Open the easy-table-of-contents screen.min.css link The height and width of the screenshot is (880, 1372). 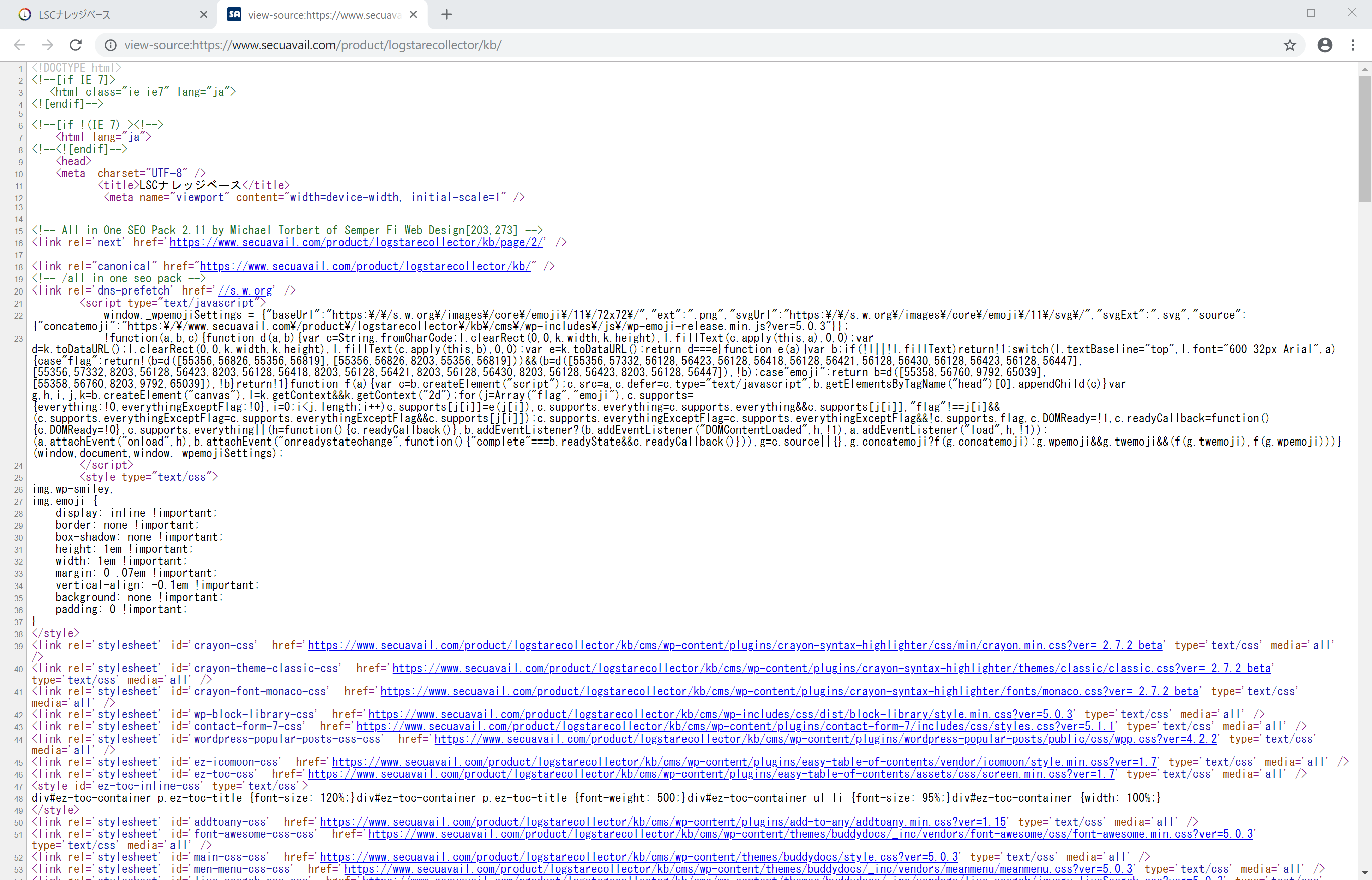tap(711, 774)
